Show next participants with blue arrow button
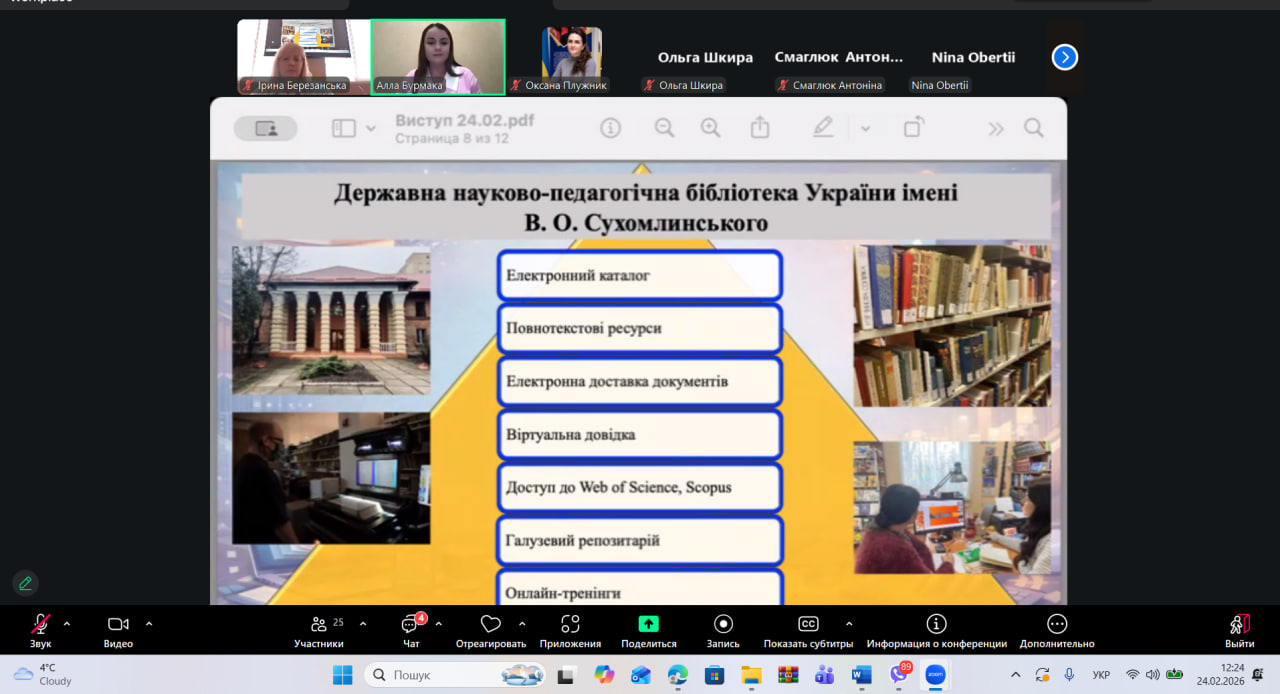This screenshot has height=694, width=1280. (x=1064, y=57)
